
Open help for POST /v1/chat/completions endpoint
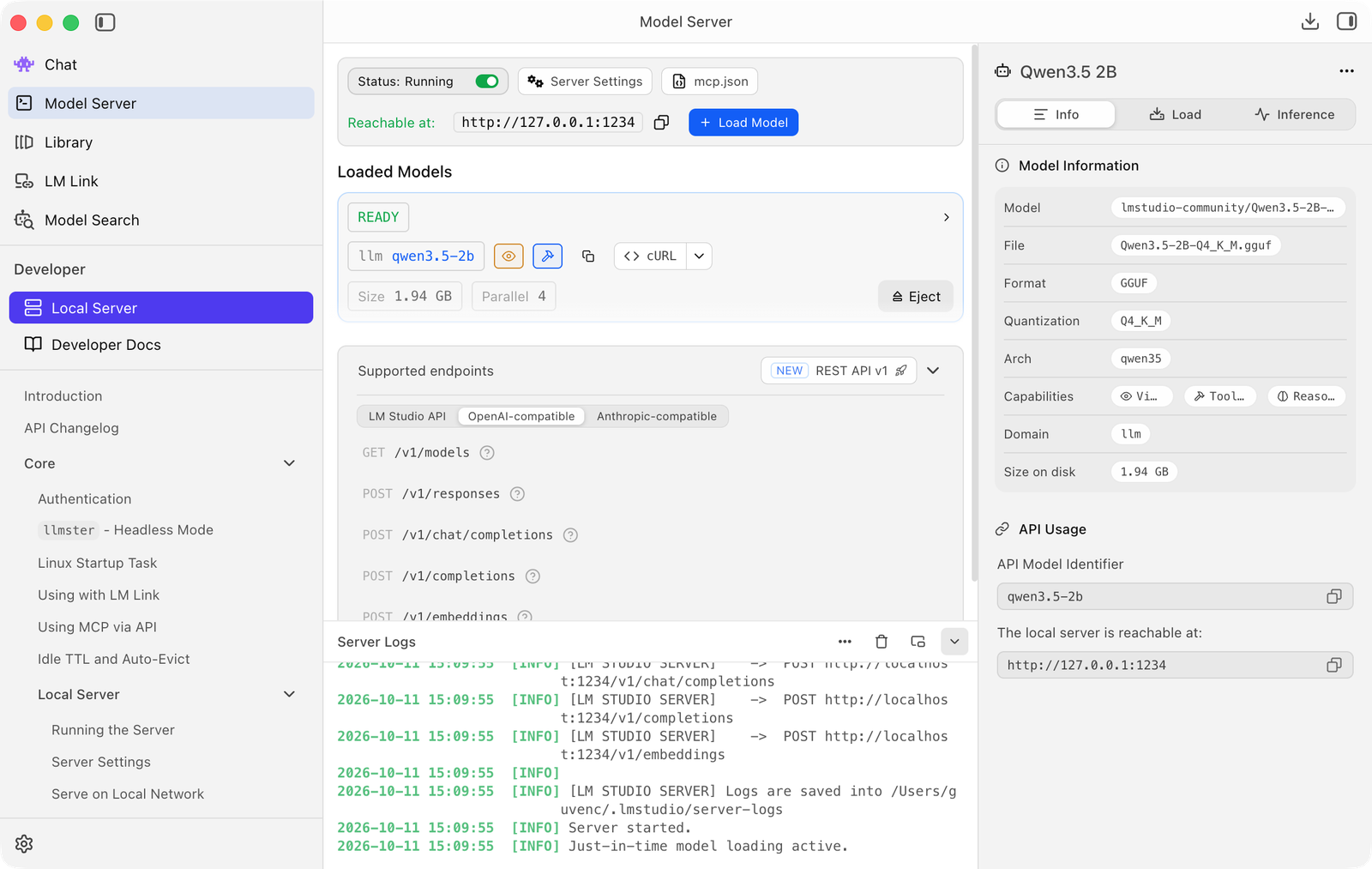click(x=570, y=534)
